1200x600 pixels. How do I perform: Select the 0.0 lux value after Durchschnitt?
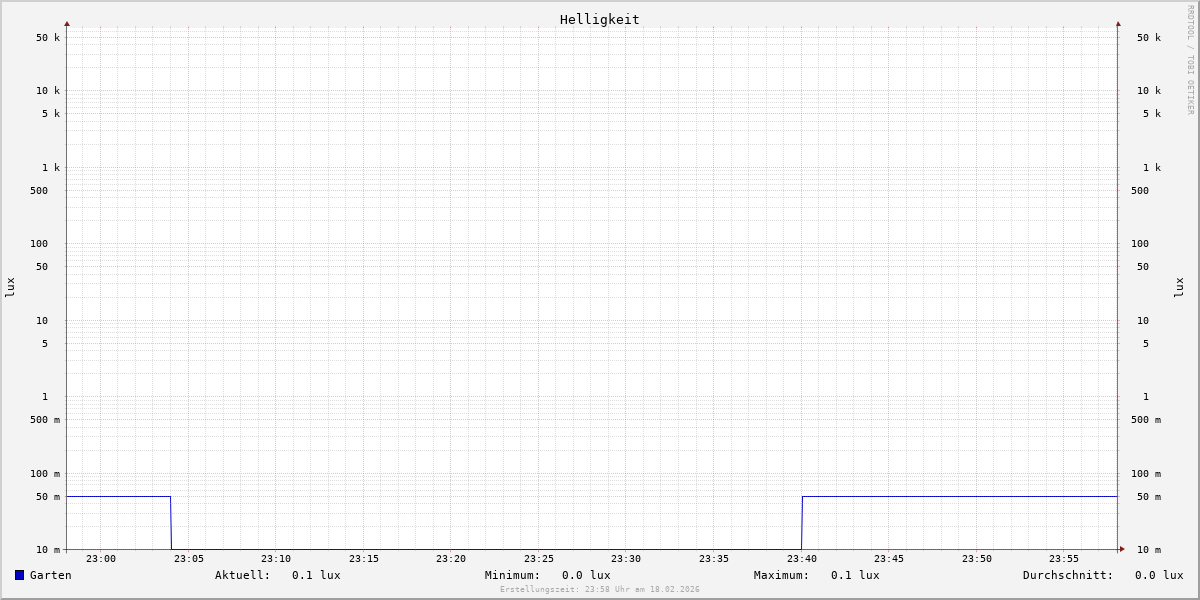tap(1159, 575)
